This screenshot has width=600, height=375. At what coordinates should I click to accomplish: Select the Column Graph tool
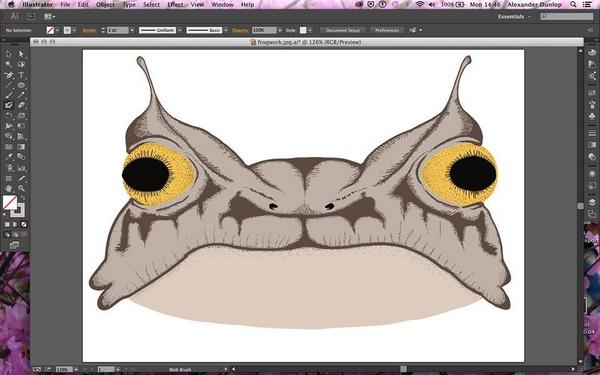coord(21,168)
